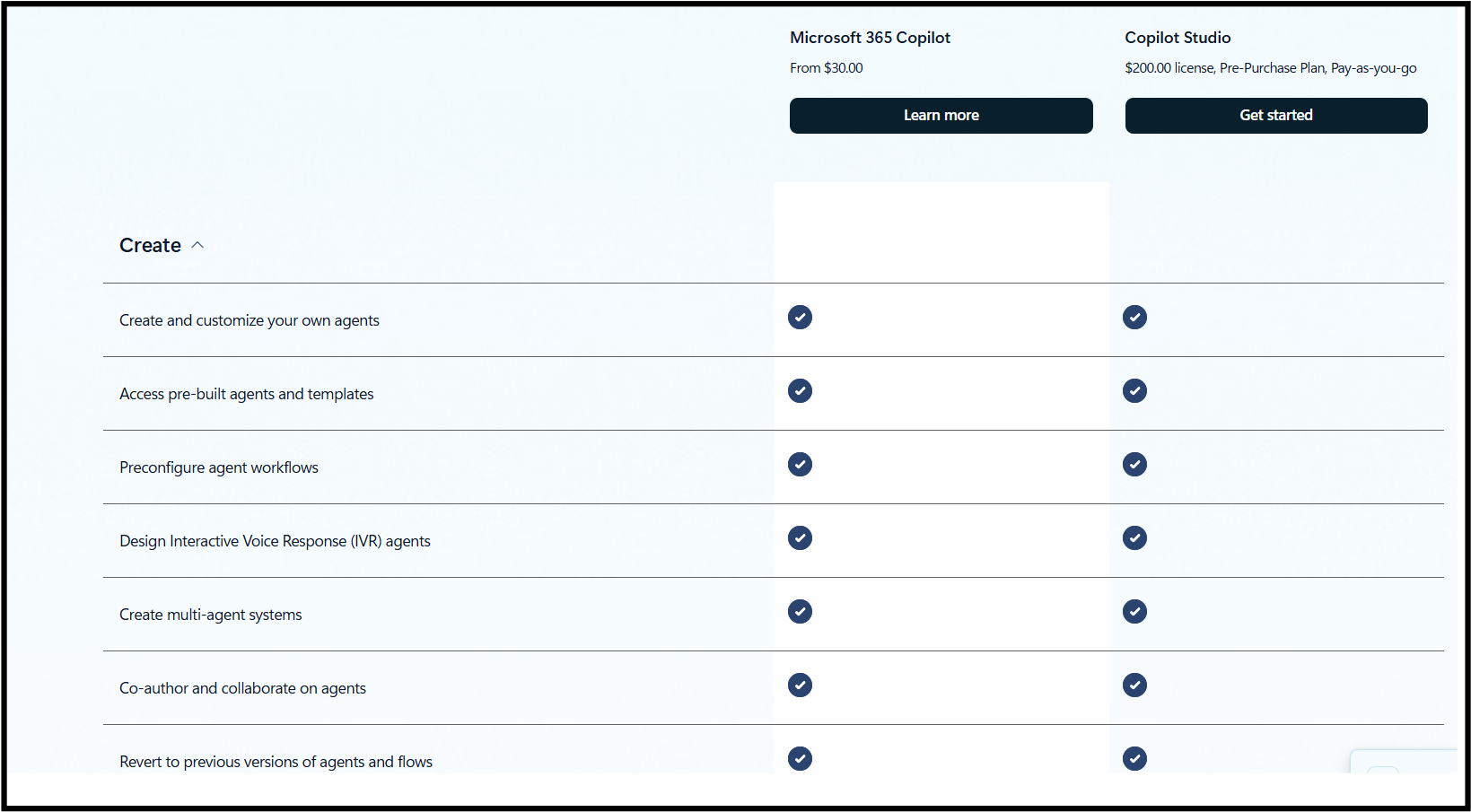Click 'Design Interactive Voice Response (IVR) agents' text
Image resolution: width=1471 pixels, height=812 pixels.
point(275,542)
